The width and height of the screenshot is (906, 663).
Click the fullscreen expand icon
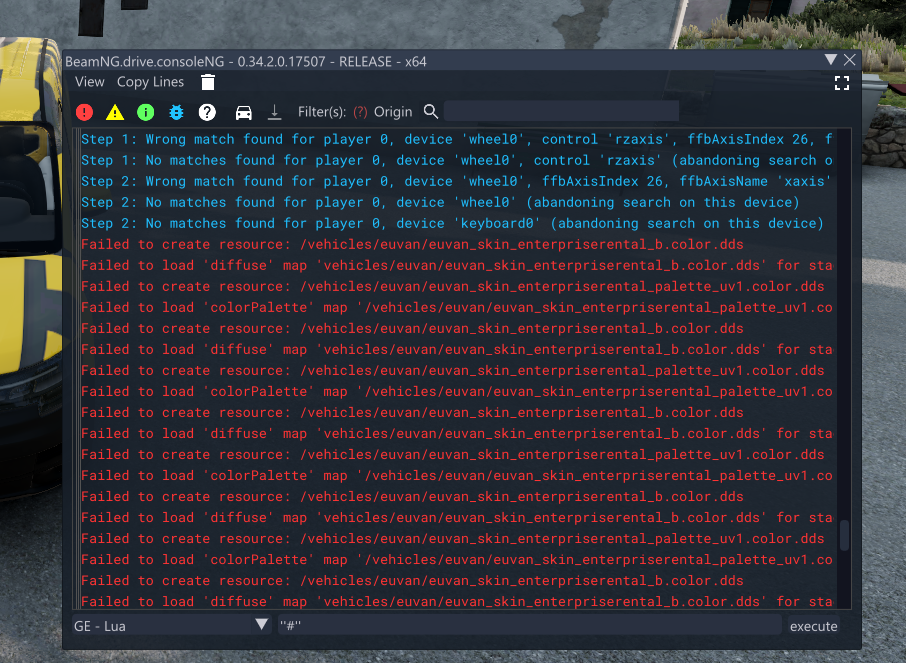842,83
